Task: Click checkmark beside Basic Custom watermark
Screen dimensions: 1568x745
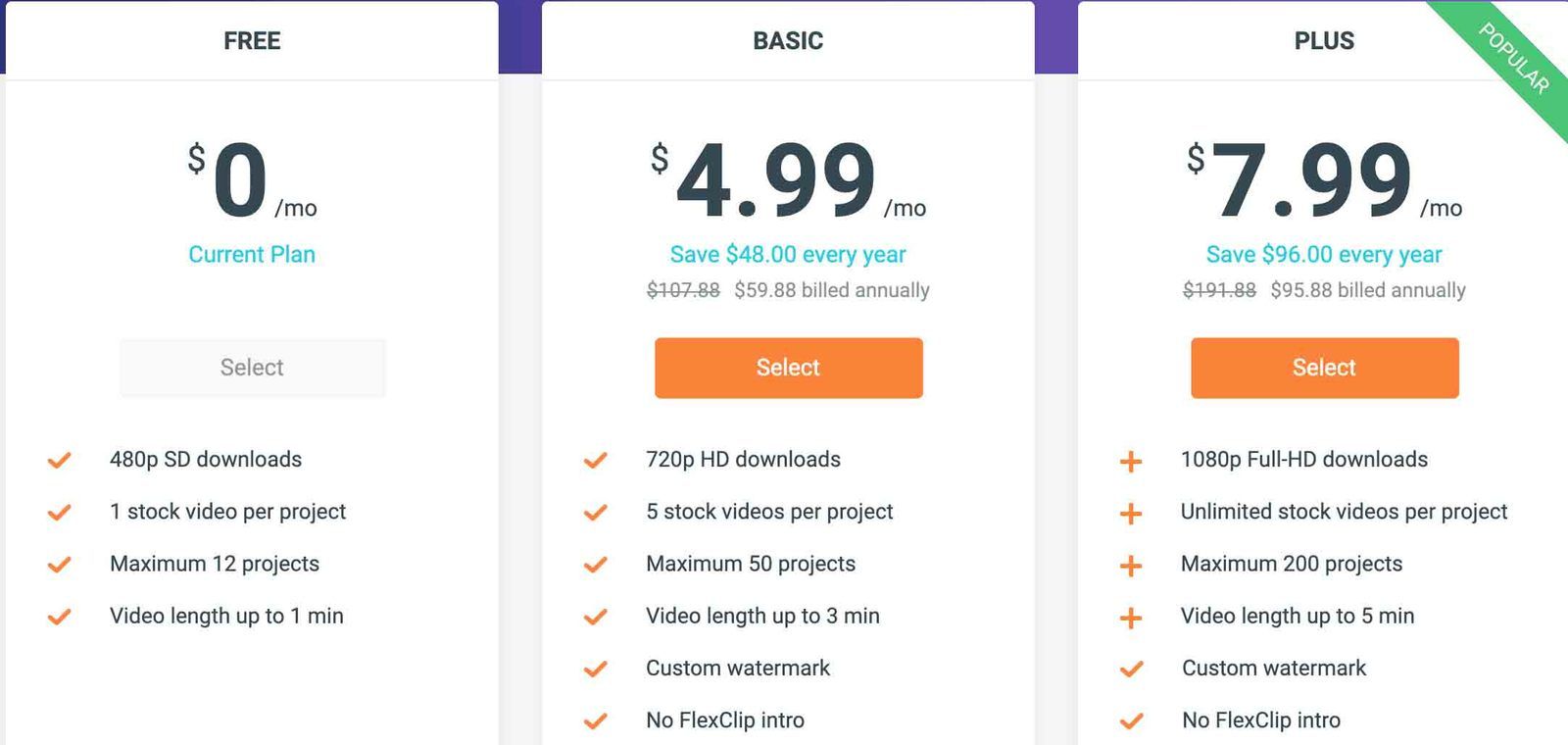Action: [x=596, y=669]
